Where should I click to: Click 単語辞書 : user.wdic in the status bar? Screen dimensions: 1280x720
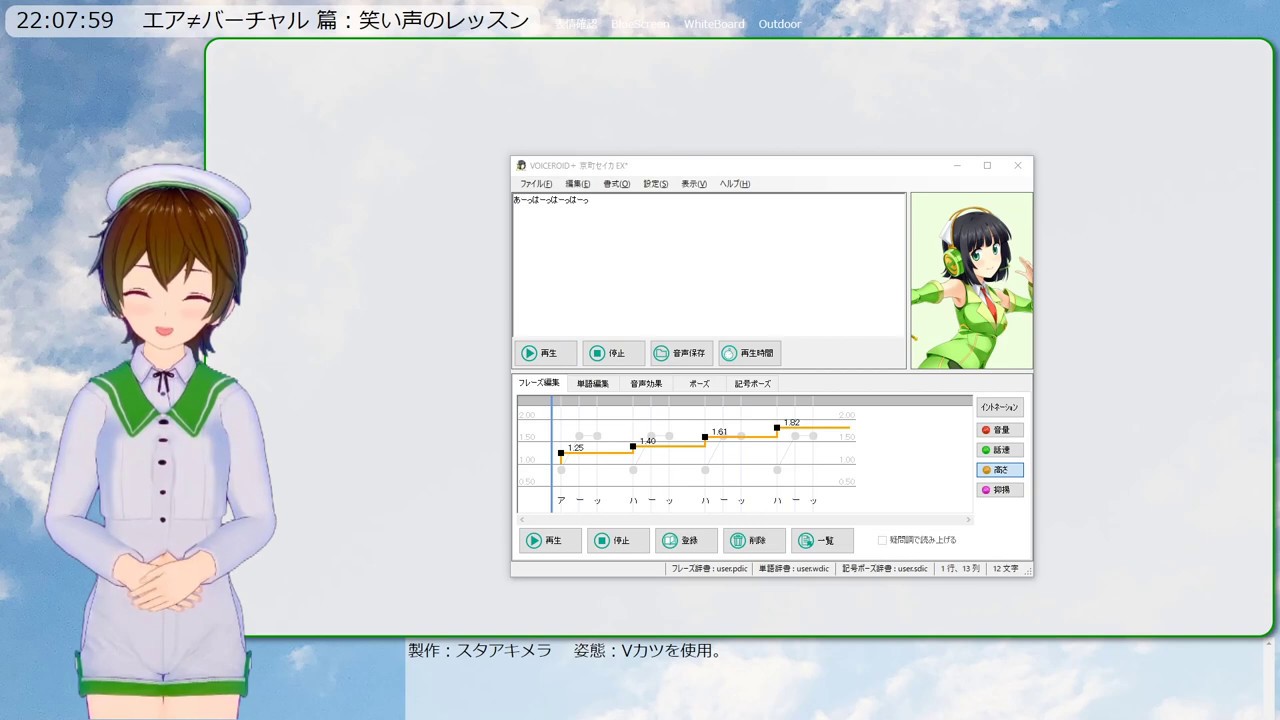click(794, 568)
